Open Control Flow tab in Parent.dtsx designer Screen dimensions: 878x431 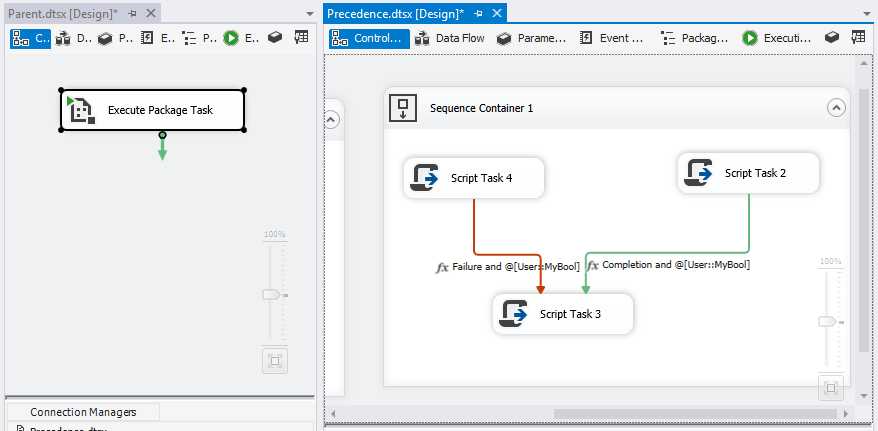(30, 38)
